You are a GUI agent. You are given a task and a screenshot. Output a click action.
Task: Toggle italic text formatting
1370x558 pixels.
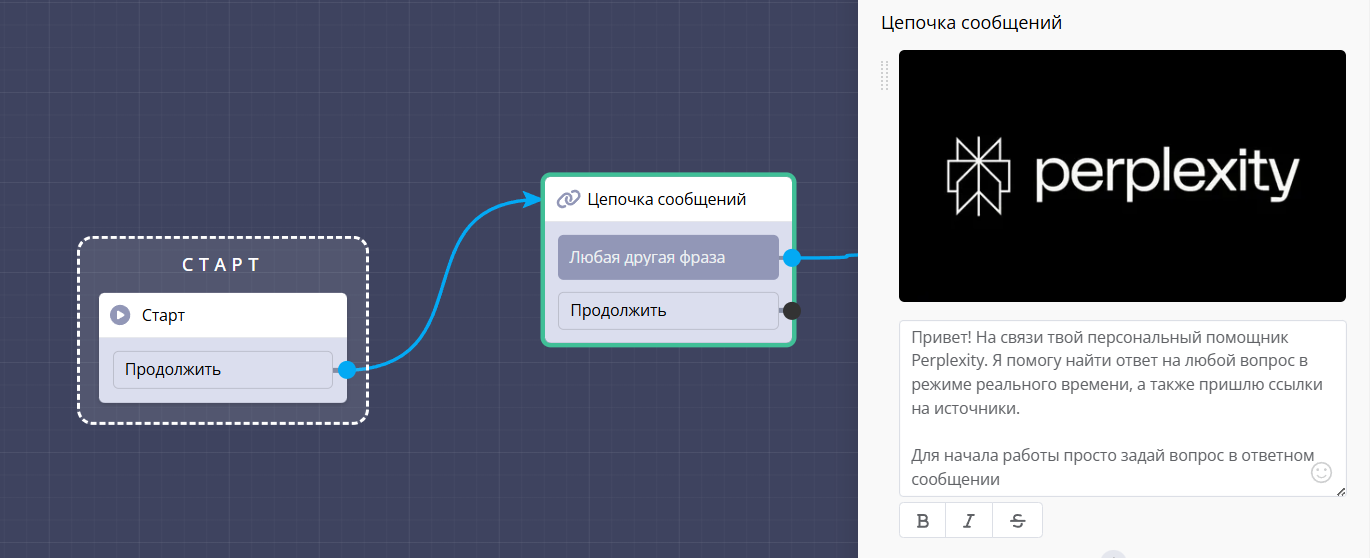(969, 520)
